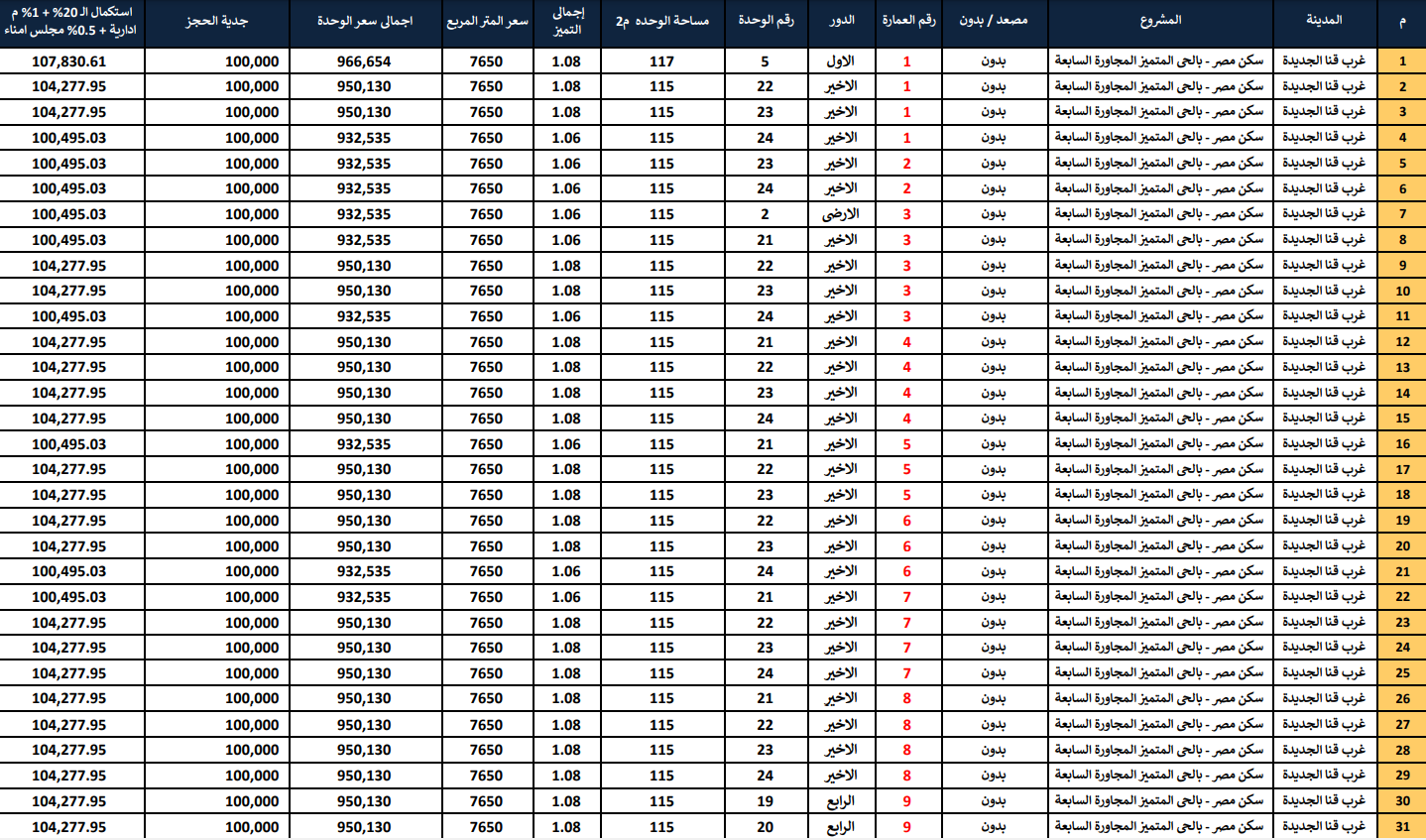
Task: Click unit number 20 in row 31
Action: click(765, 827)
